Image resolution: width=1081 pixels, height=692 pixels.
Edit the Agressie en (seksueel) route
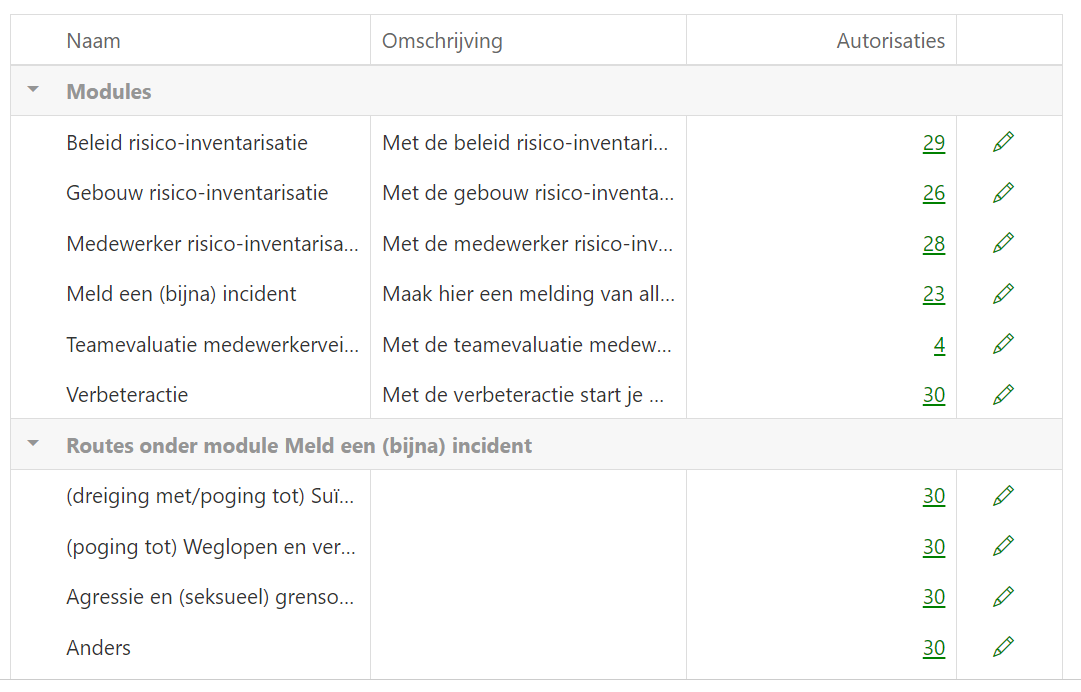tap(1003, 596)
